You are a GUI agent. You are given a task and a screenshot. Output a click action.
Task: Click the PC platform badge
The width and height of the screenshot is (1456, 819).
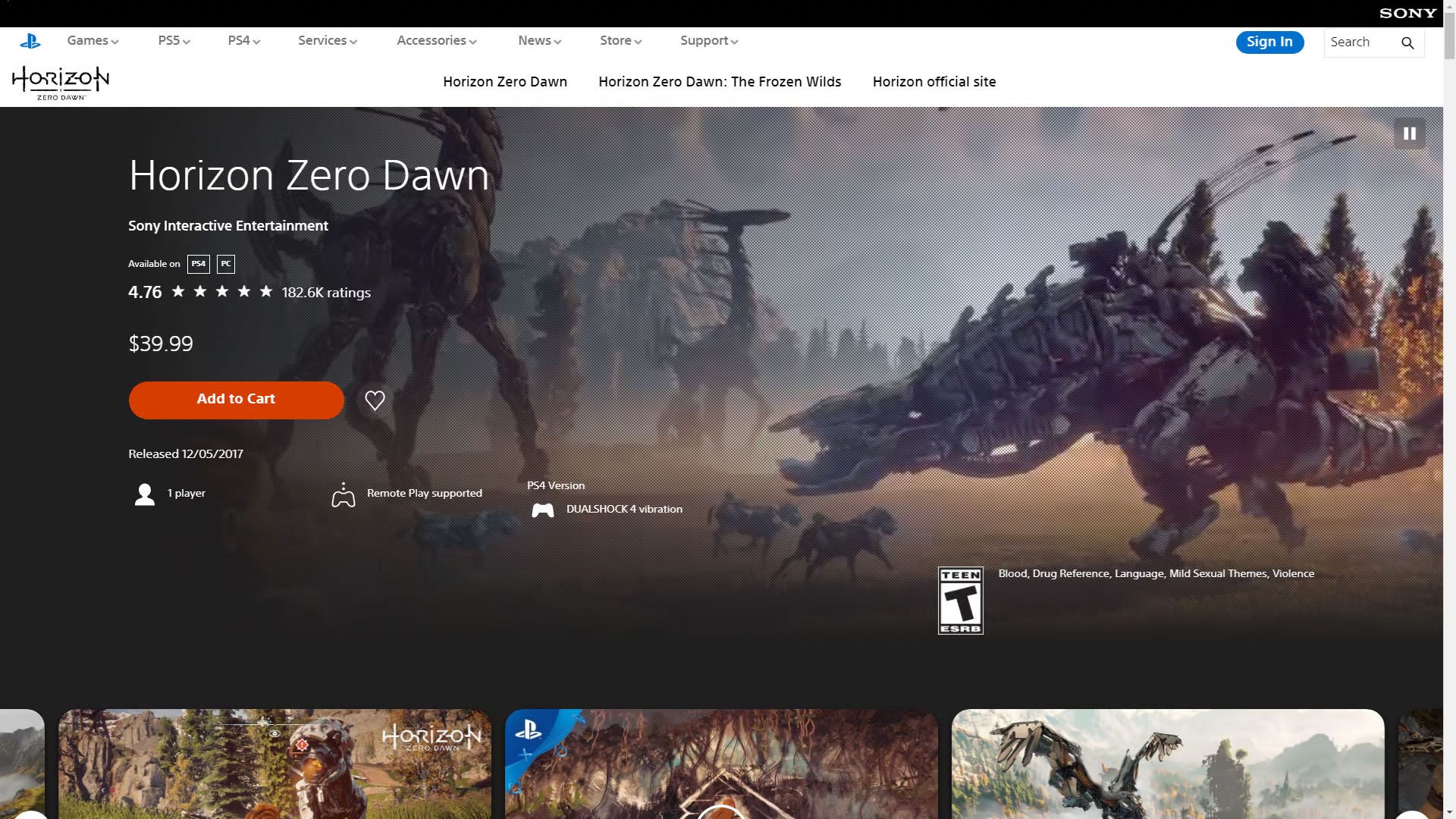(x=226, y=264)
